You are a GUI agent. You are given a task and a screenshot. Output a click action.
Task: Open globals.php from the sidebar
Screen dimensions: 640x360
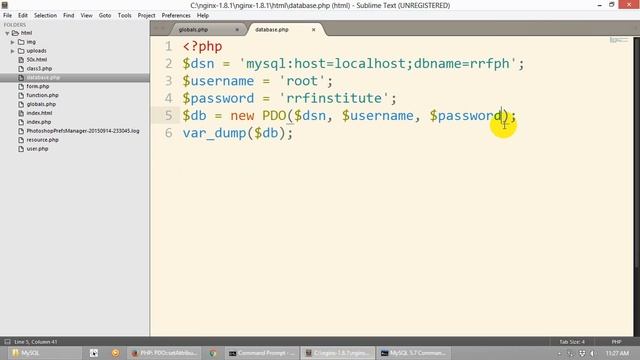(41, 104)
